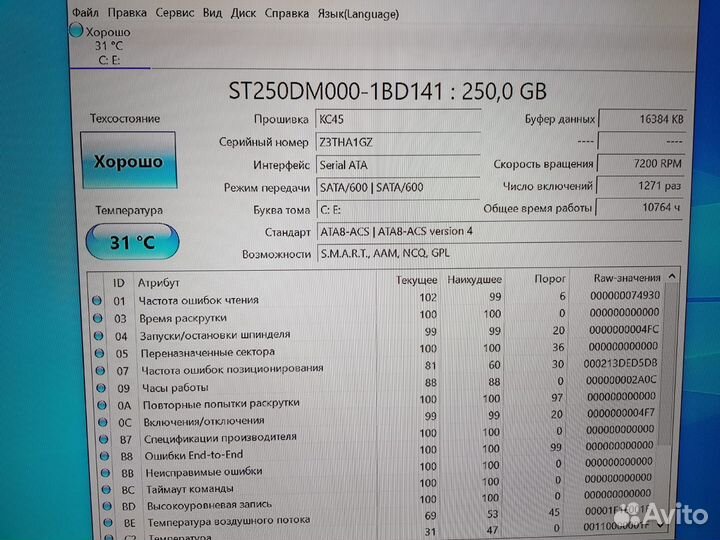This screenshot has width=720, height=540.
Task: Click status dot for attribute 05
Action: point(99,353)
